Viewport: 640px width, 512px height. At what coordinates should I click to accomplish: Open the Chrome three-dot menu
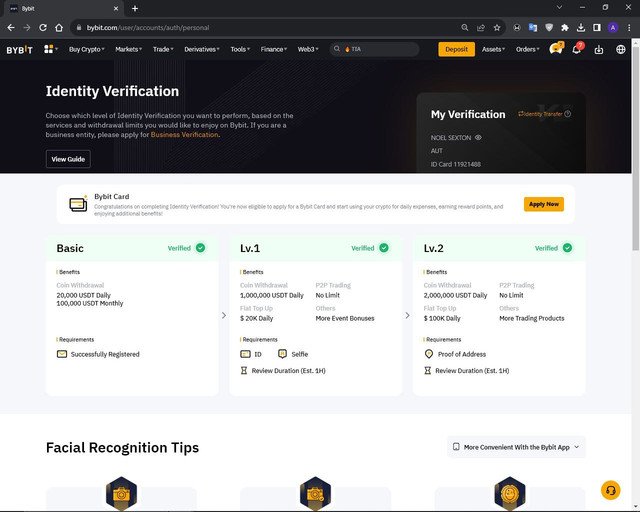click(x=629, y=27)
